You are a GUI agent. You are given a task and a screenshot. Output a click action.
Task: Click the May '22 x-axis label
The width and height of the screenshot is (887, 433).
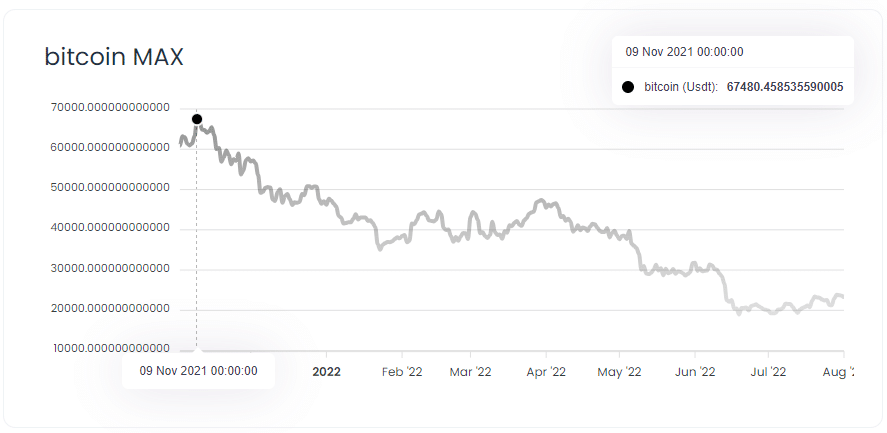click(619, 371)
